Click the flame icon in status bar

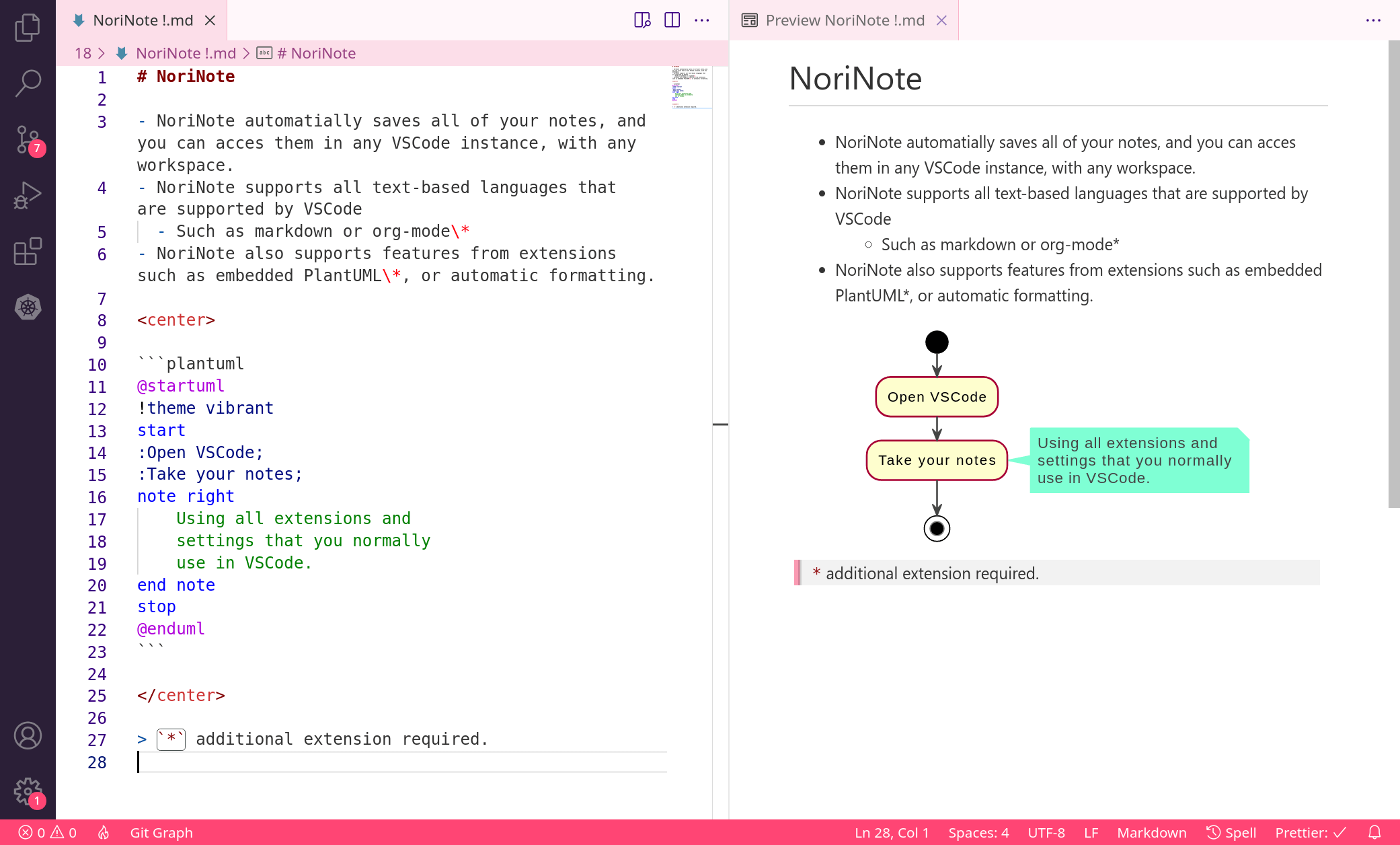(x=104, y=833)
